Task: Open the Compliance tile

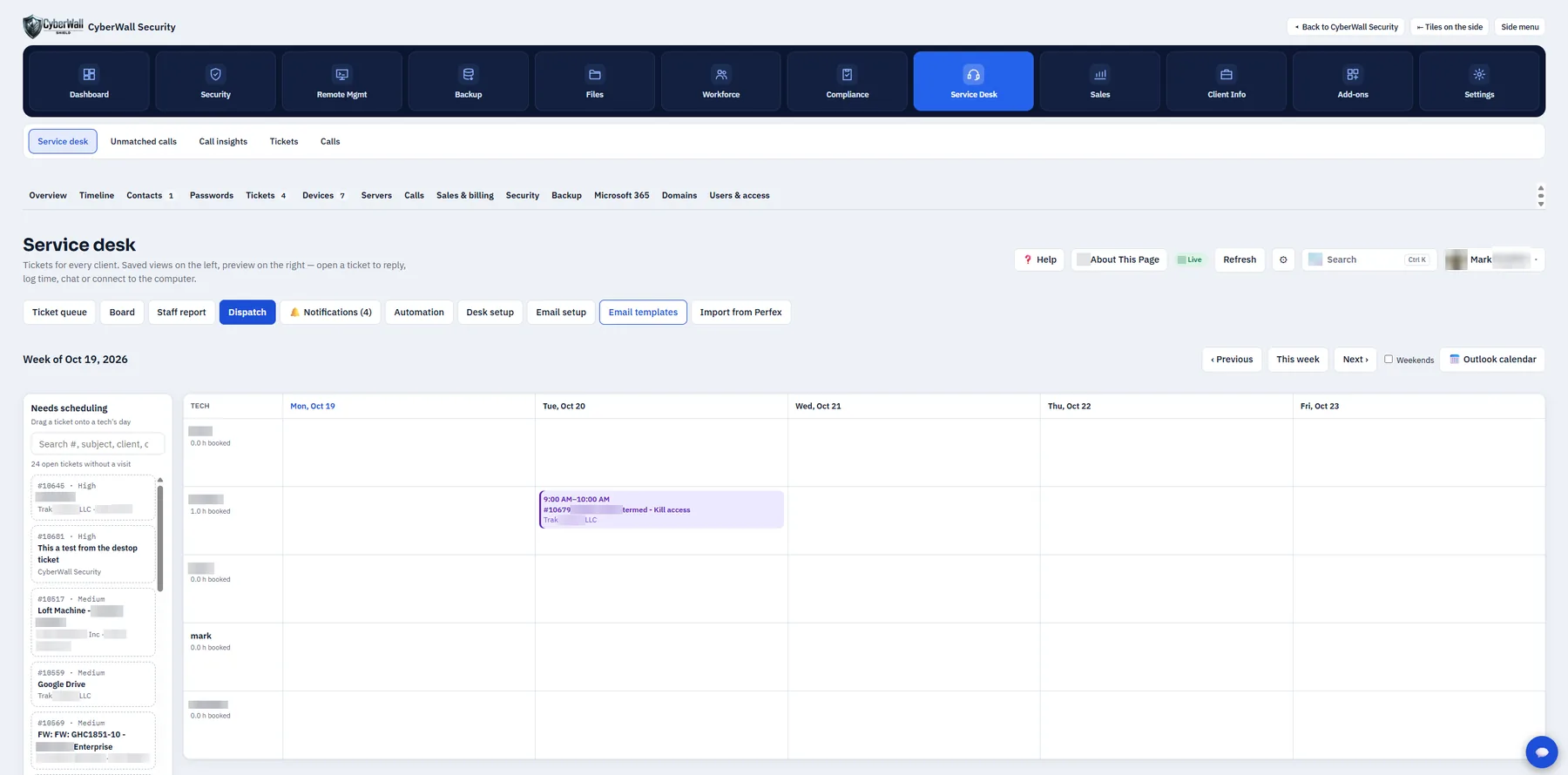Action: pos(848,81)
